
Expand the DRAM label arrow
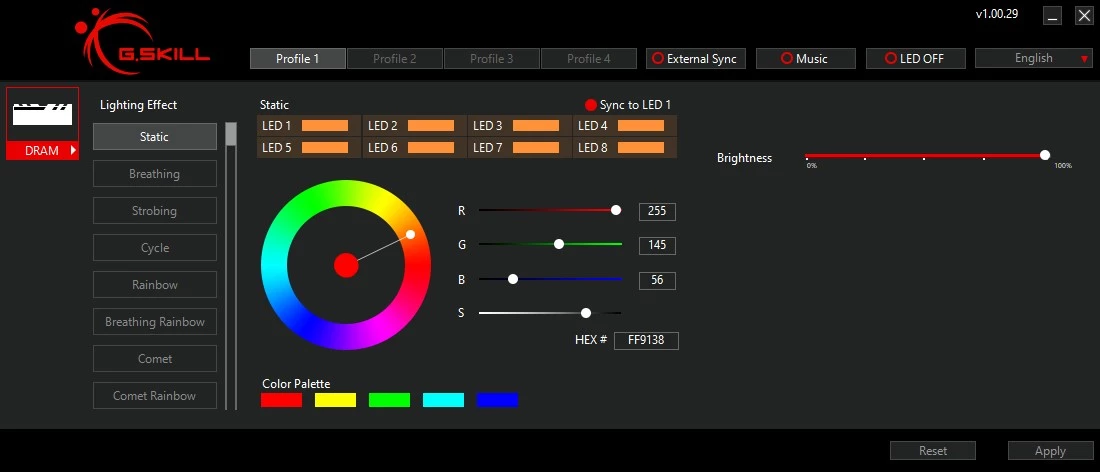[73, 150]
